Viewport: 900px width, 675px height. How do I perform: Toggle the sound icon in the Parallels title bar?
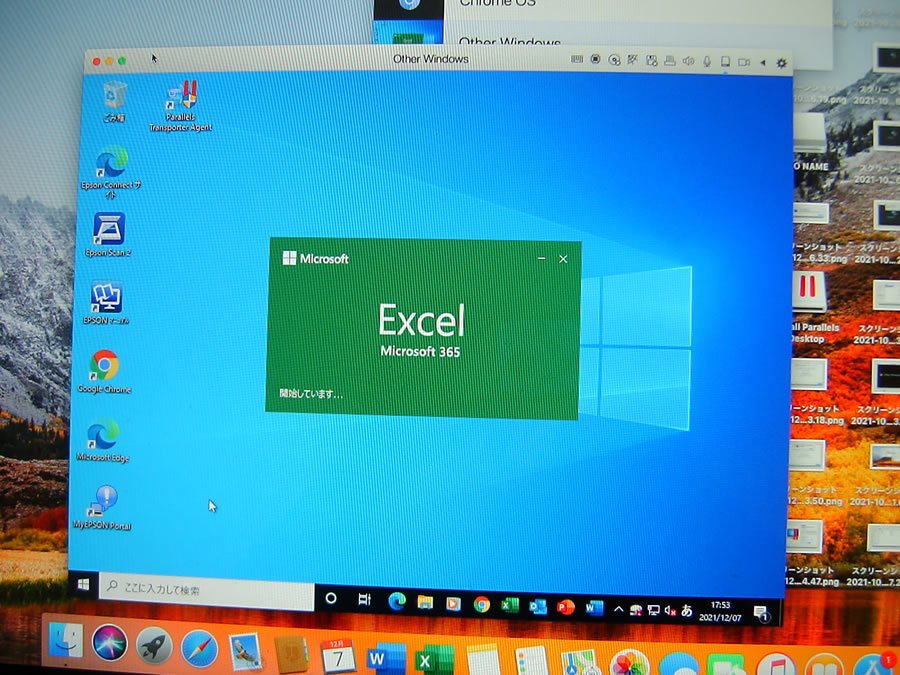pyautogui.click(x=688, y=61)
